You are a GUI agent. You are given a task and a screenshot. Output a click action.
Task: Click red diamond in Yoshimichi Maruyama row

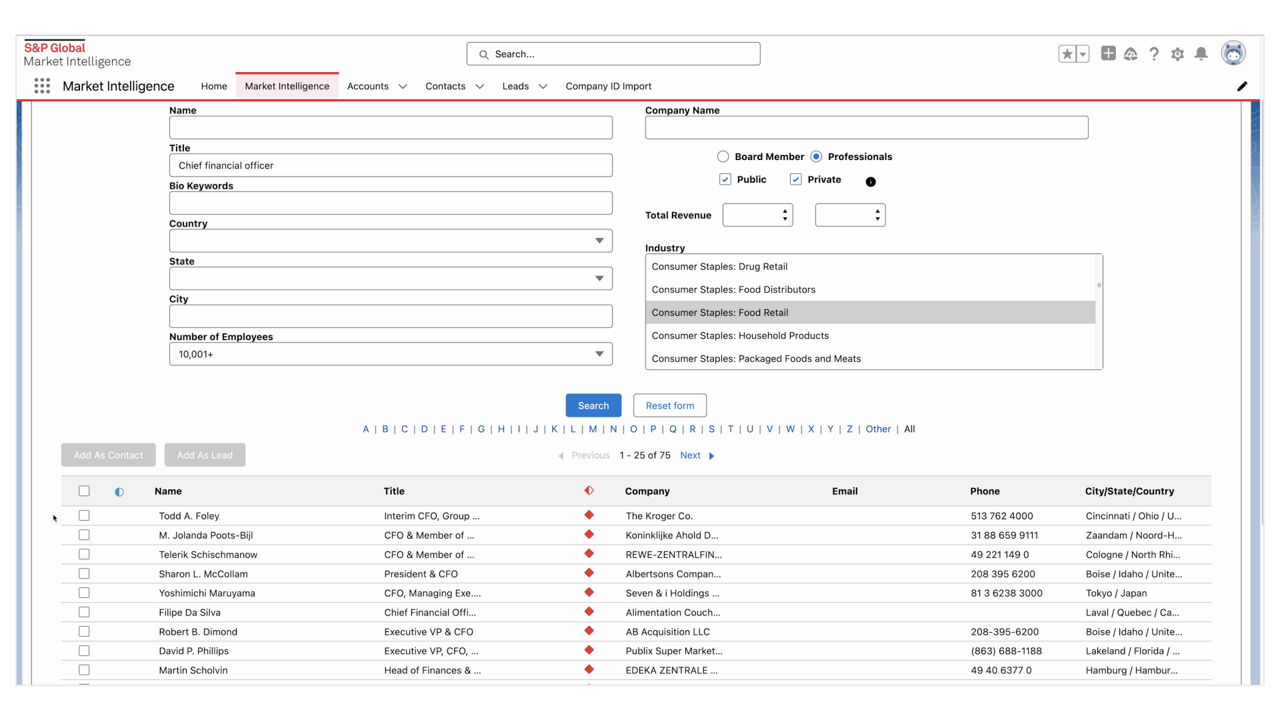(589, 592)
